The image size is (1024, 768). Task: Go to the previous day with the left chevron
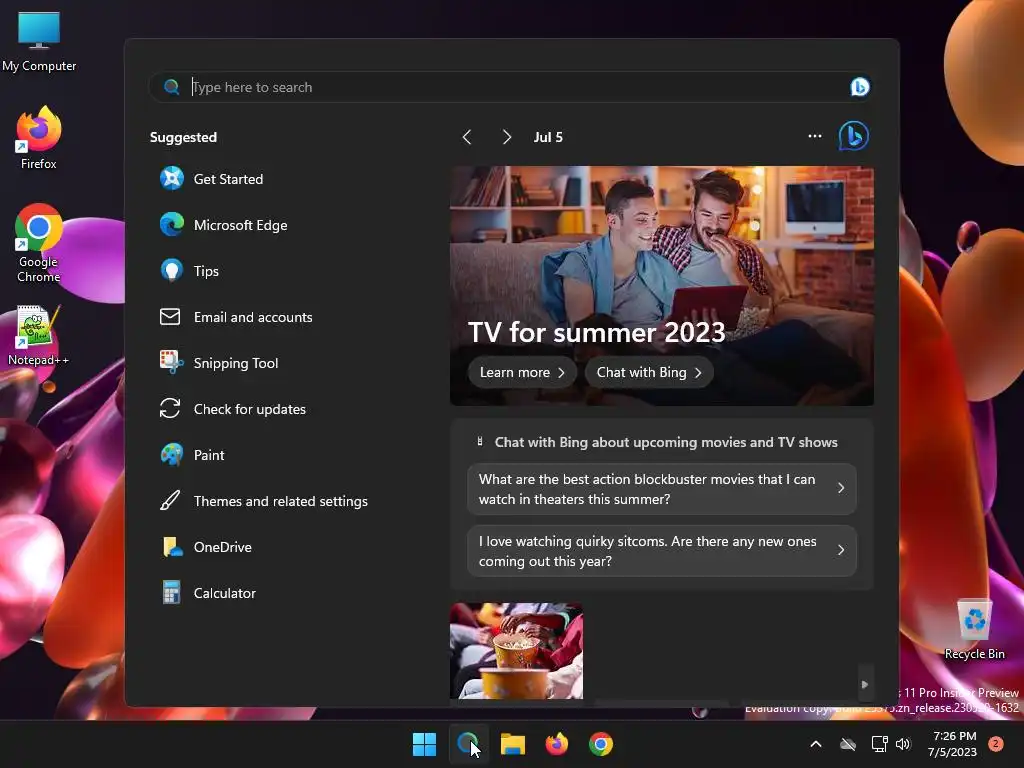466,137
